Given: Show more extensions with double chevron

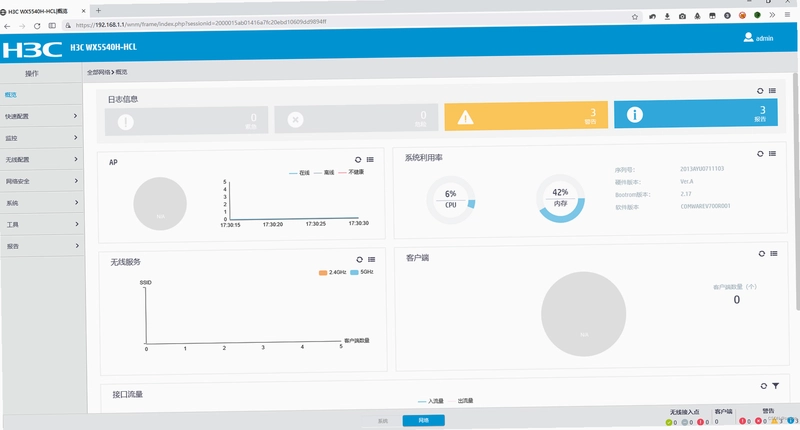Looking at the screenshot, I should point(772,15).
